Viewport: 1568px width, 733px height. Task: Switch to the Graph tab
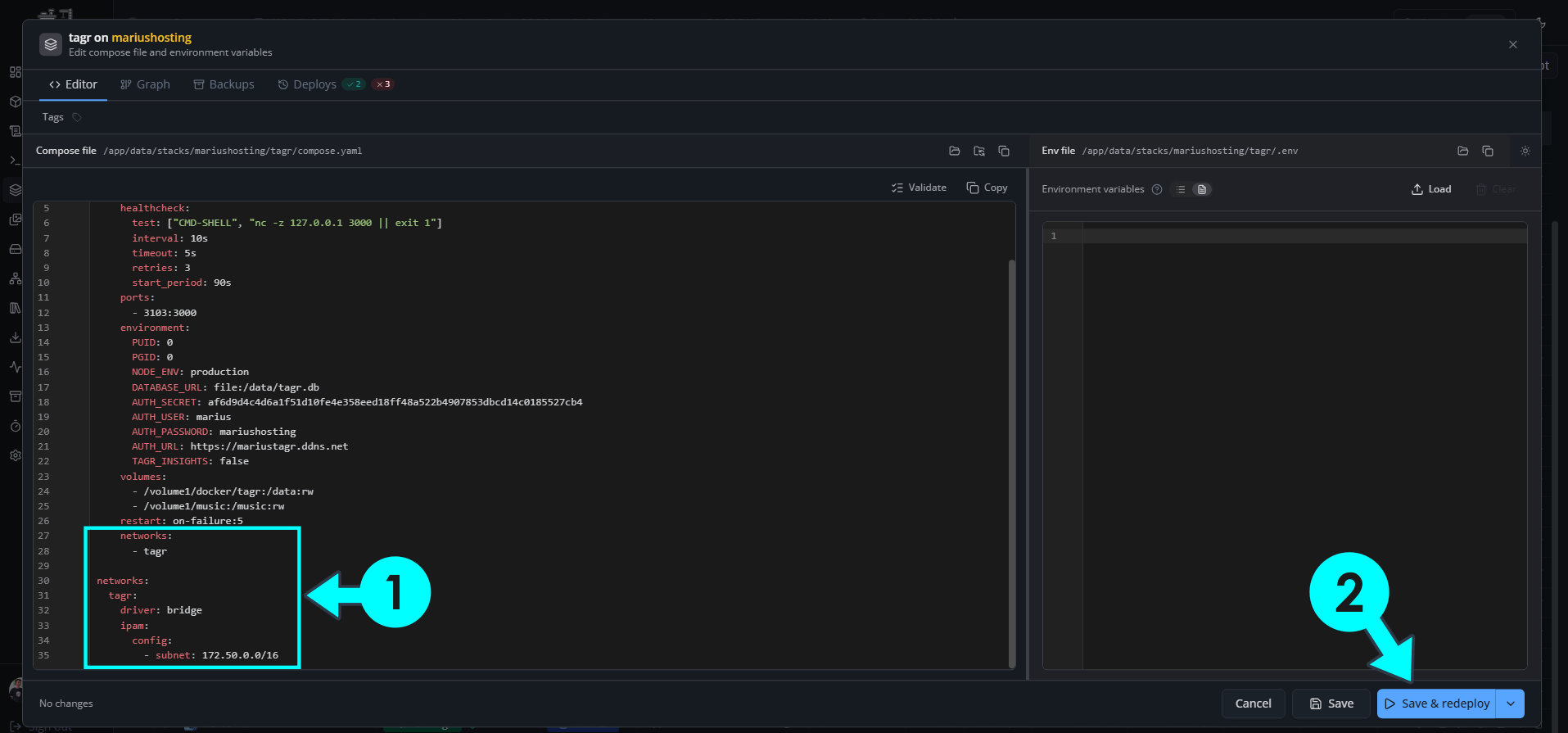pyautogui.click(x=145, y=84)
